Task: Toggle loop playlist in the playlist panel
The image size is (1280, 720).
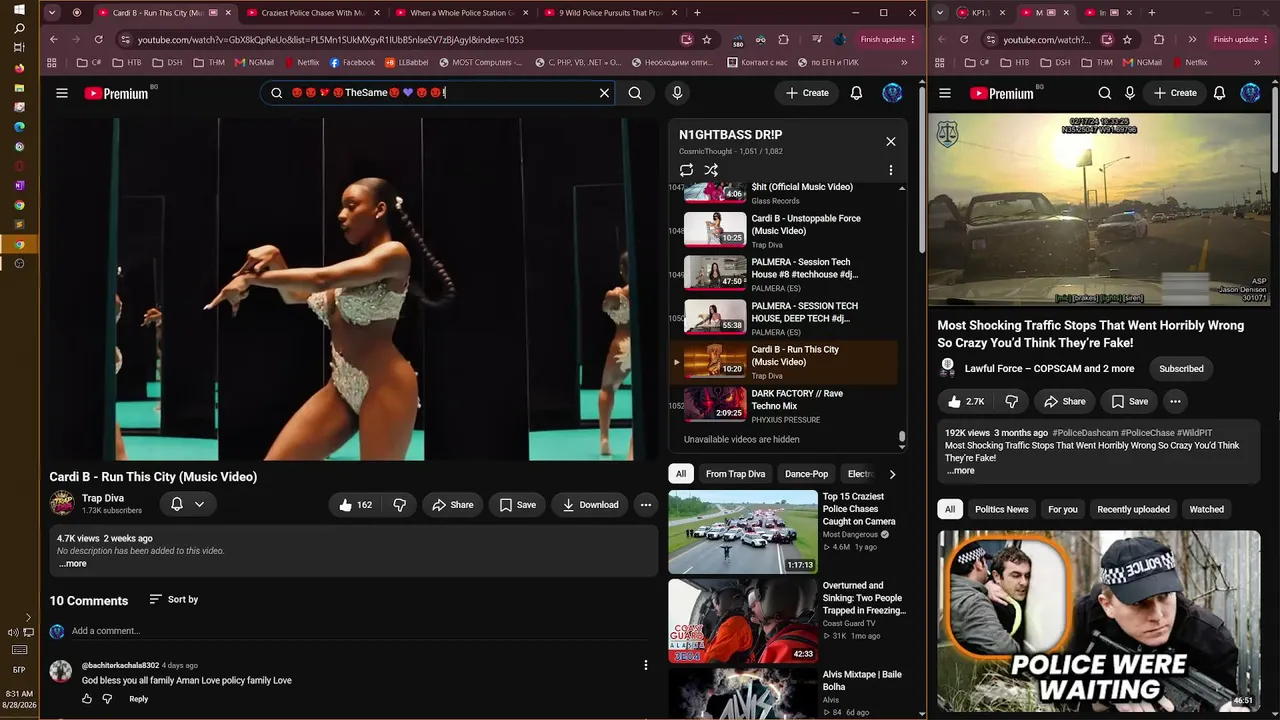Action: 686,170
